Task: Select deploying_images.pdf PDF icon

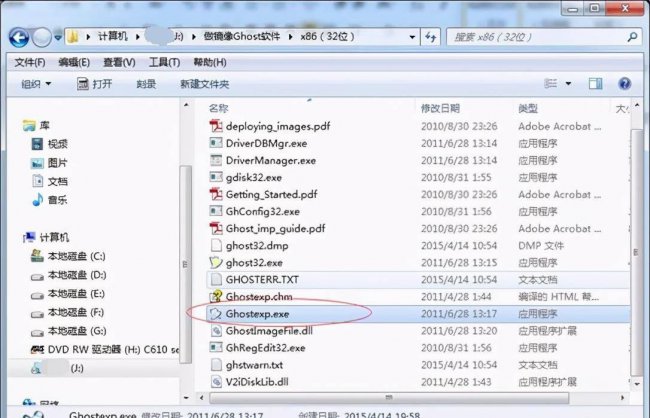Action: (216, 126)
